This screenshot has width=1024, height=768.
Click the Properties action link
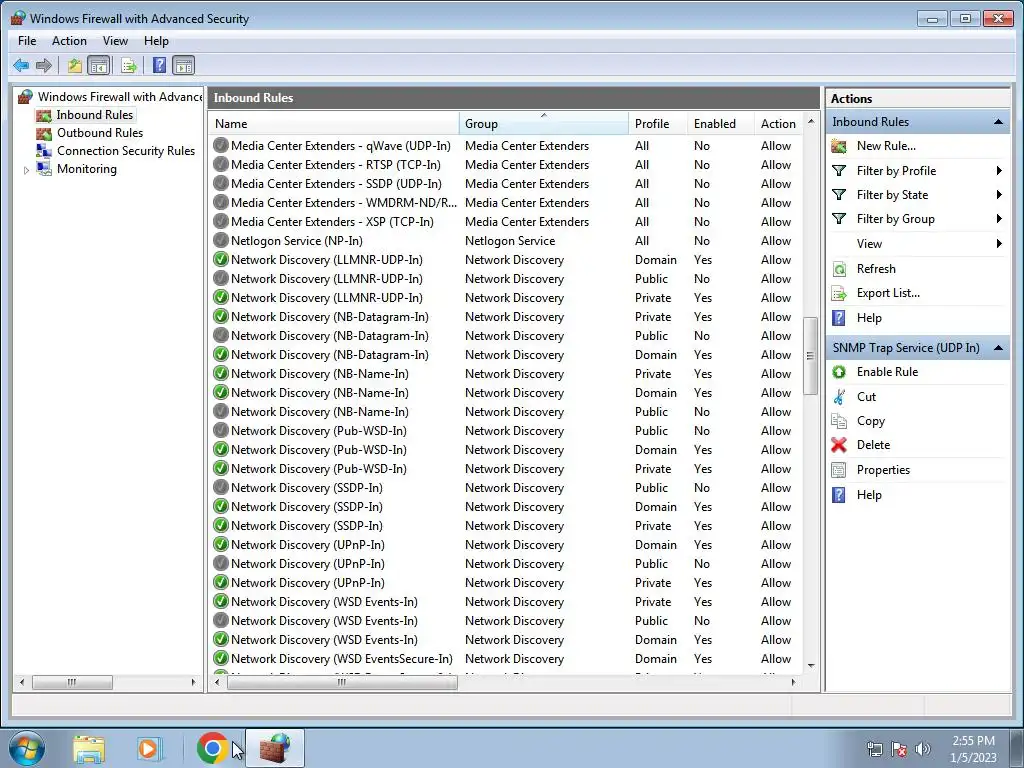click(883, 470)
